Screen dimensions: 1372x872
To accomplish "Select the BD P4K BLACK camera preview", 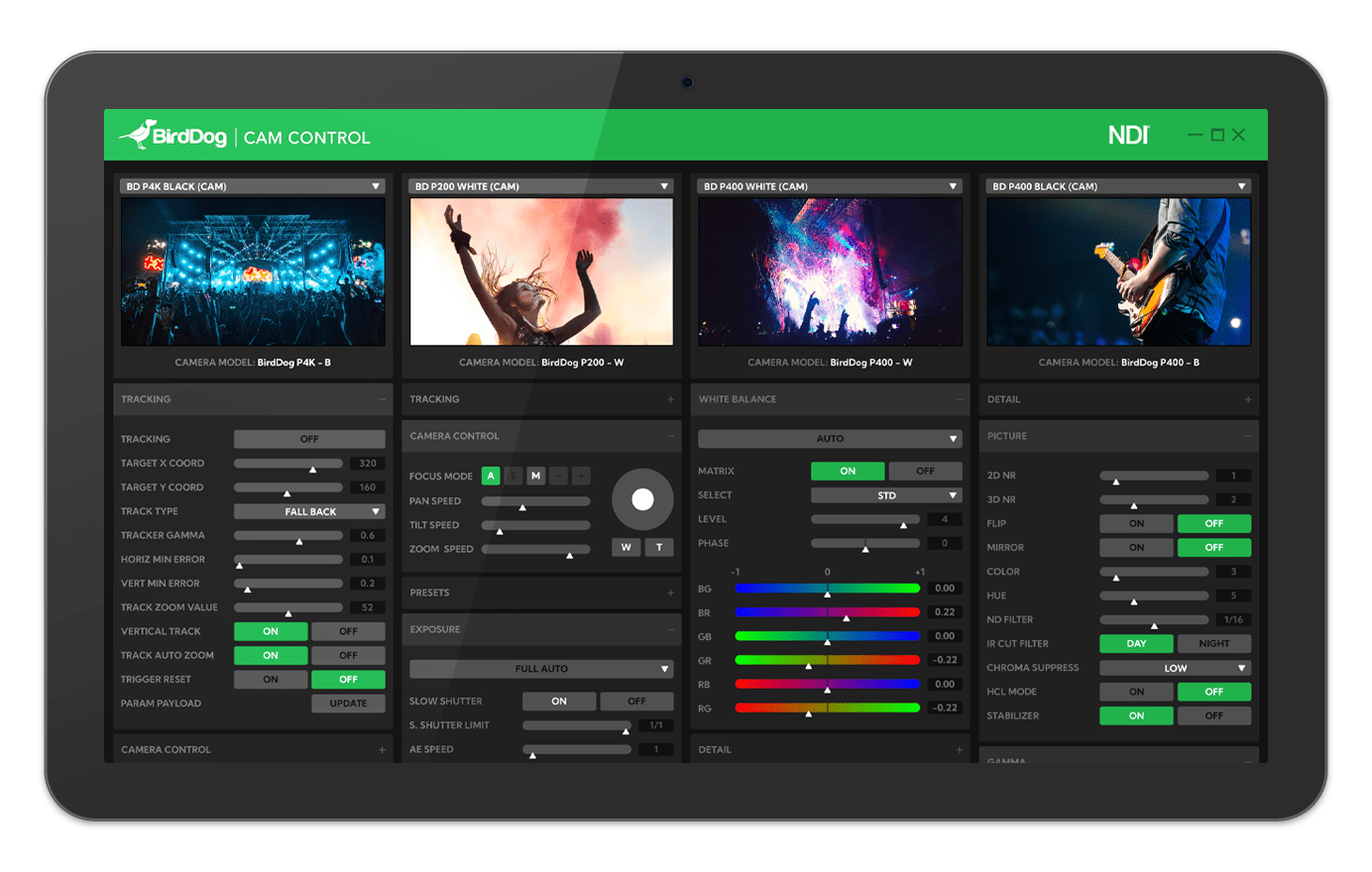I will tap(253, 272).
